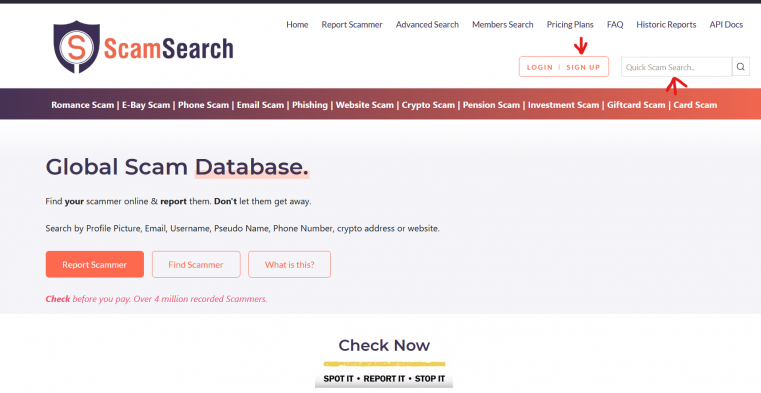The image size is (761, 393).
Task: Select E-Bay Scam category
Action: (146, 105)
